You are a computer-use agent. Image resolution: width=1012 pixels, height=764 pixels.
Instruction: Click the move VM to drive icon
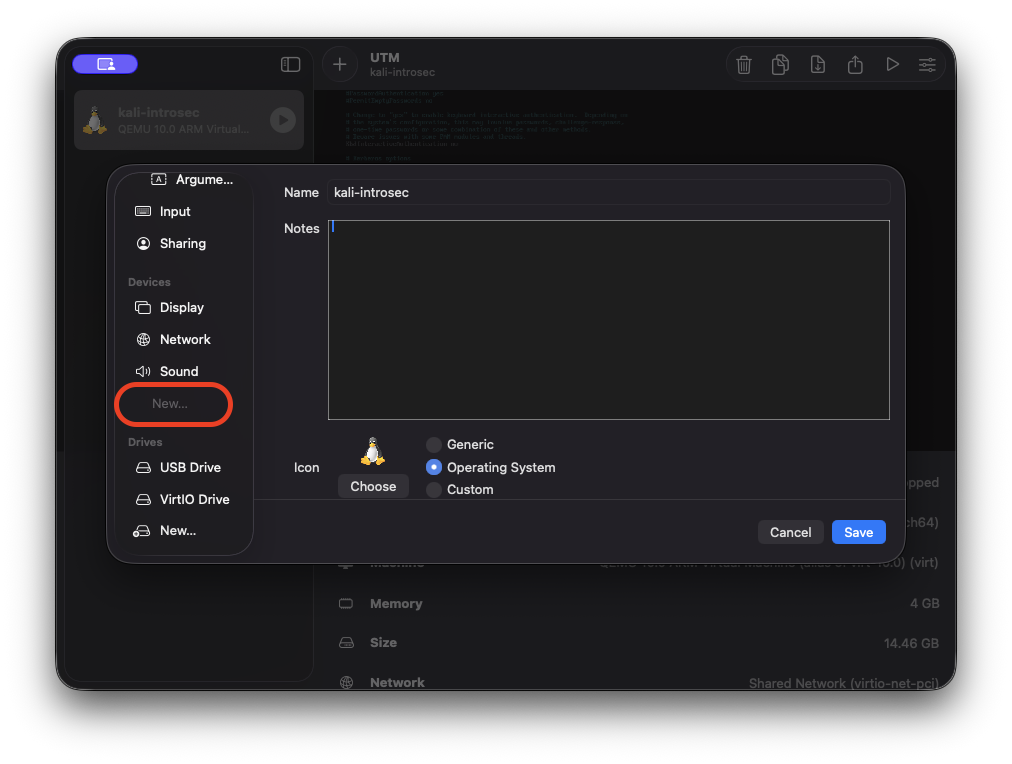tap(818, 65)
